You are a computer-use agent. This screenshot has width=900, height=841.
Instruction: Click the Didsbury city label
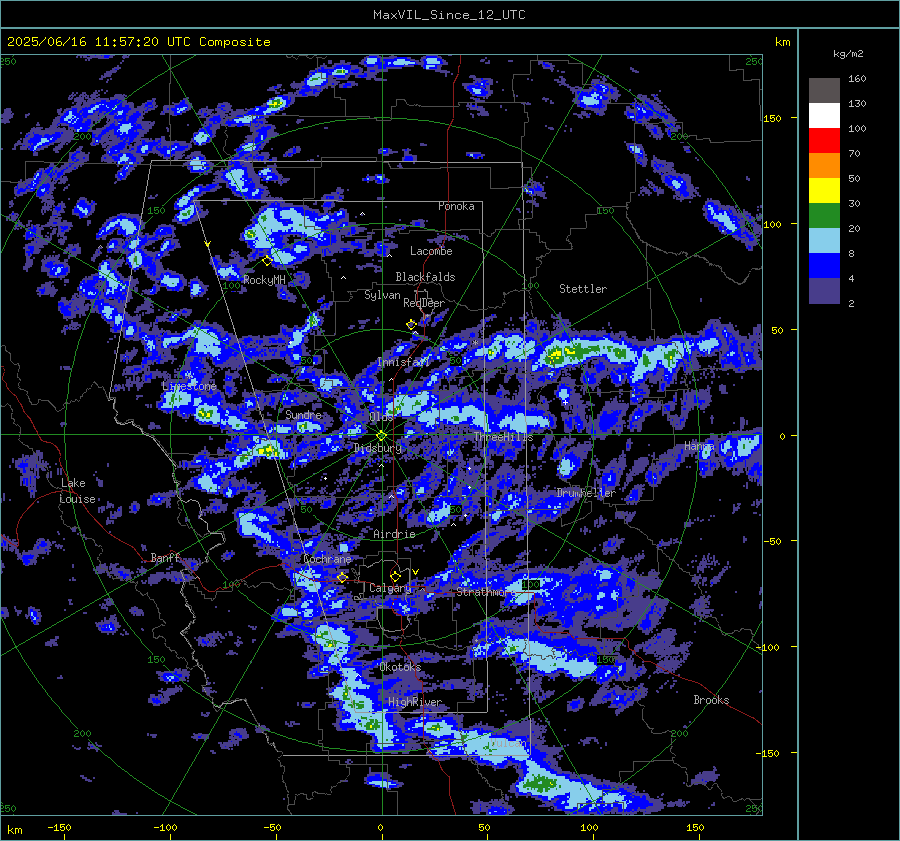(x=377, y=448)
